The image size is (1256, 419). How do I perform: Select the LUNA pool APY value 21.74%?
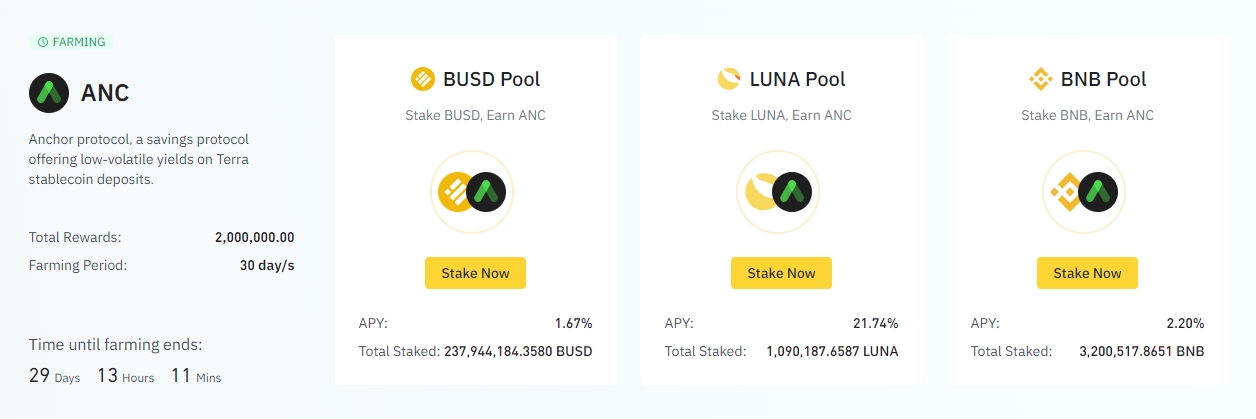pos(875,323)
